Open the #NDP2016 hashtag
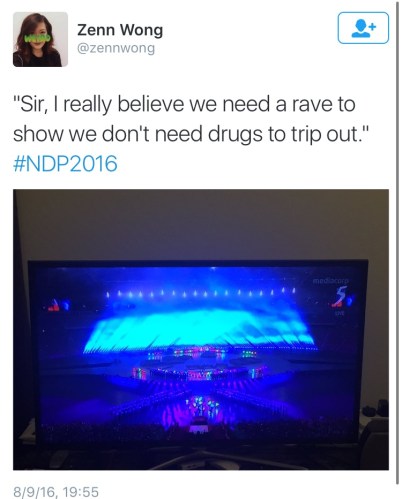Screen dimensions: 402x499 tap(65, 163)
